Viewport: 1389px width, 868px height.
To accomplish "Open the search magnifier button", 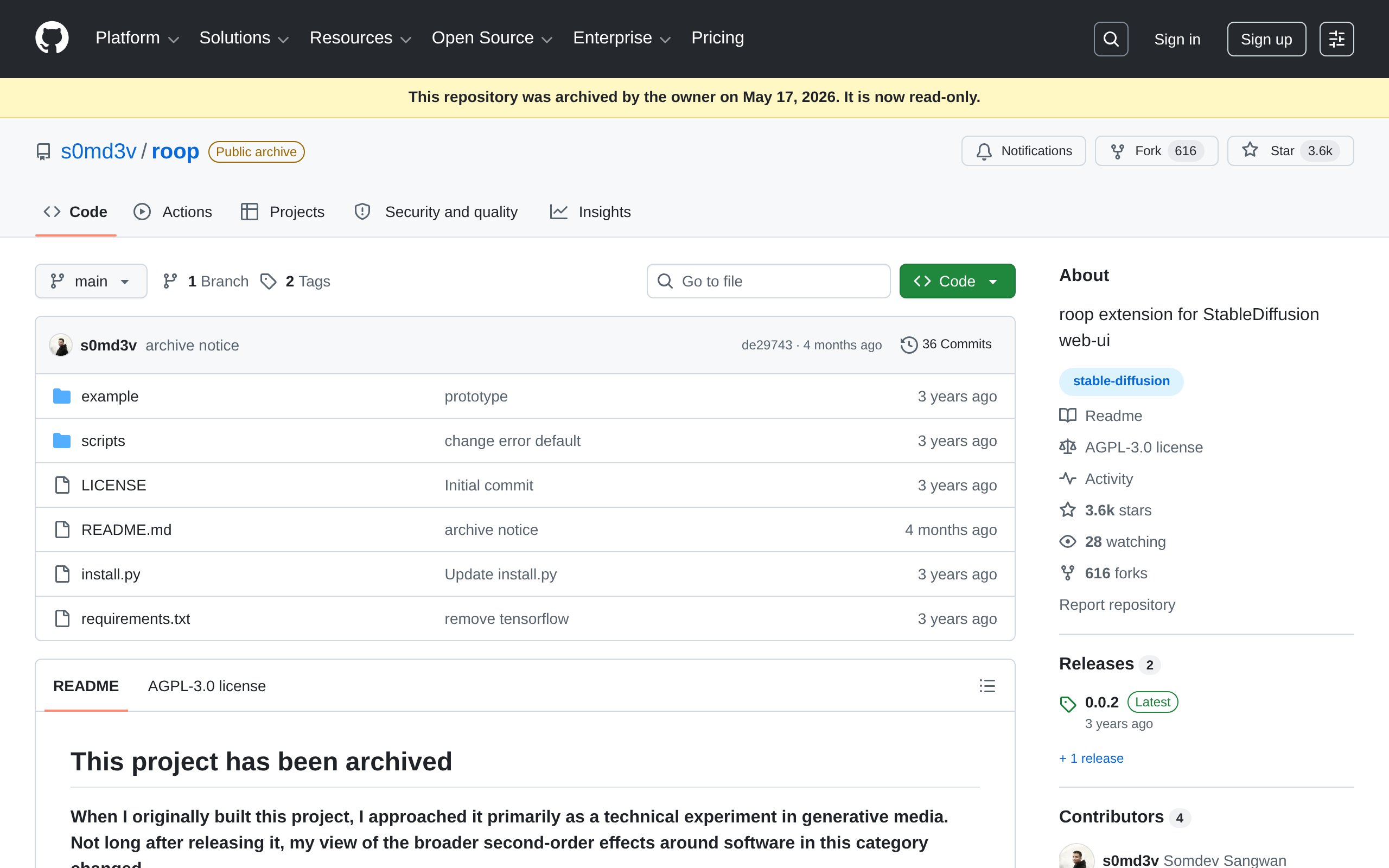I will (x=1111, y=39).
